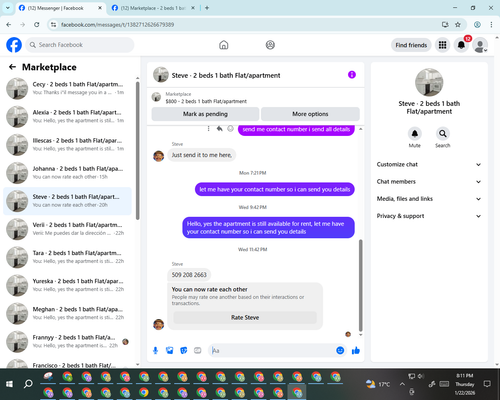Open more options dots beside top message
The height and width of the screenshot is (400, 500).
[209, 129]
